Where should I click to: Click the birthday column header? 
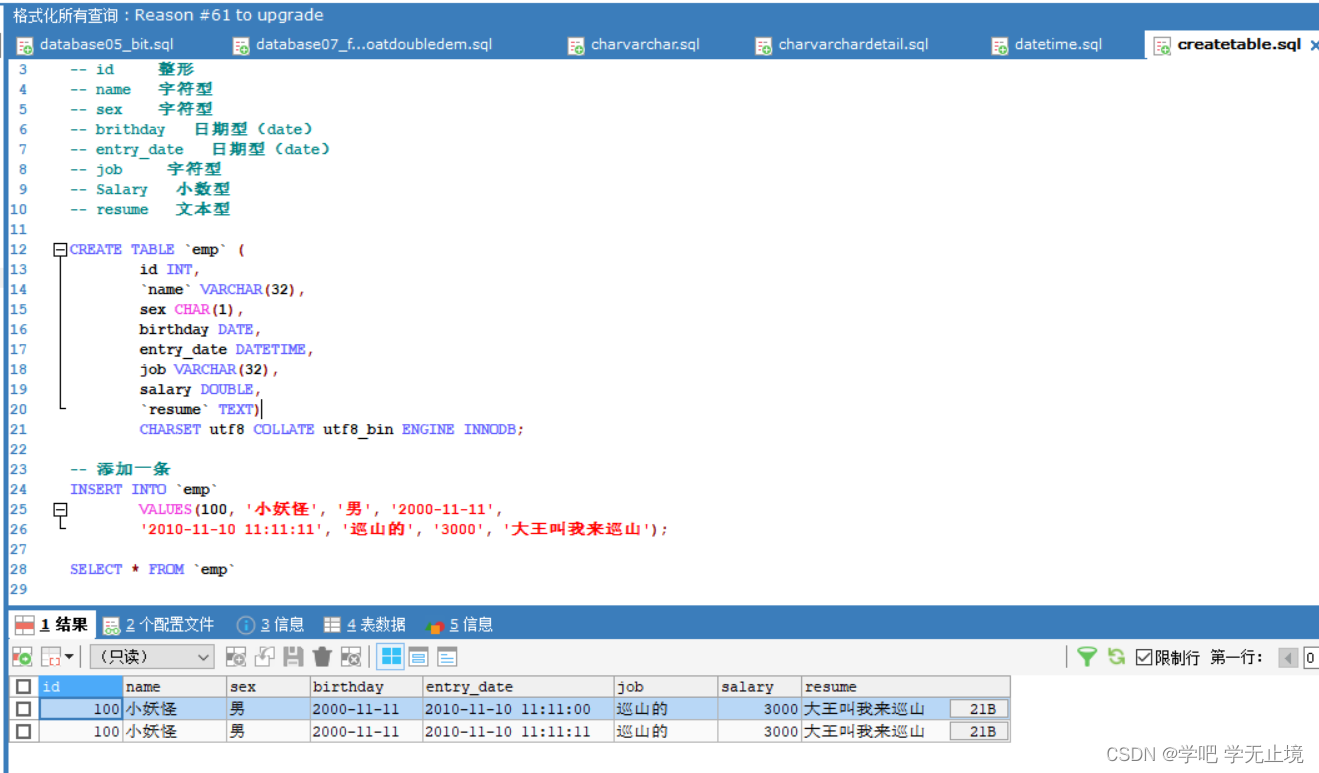coord(366,687)
